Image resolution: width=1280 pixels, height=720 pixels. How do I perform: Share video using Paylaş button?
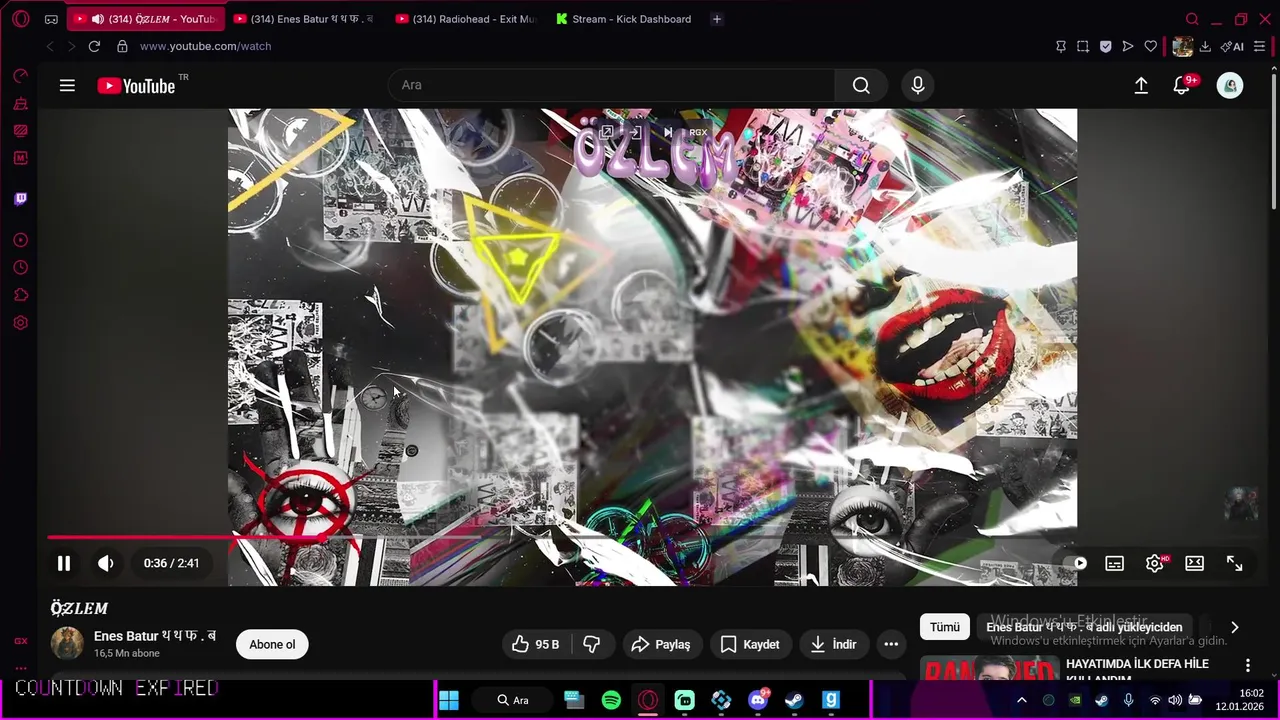point(661,645)
